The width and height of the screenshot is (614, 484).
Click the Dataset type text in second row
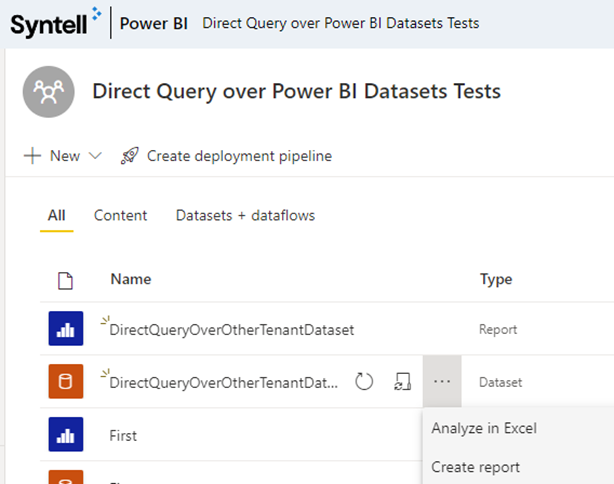(500, 382)
